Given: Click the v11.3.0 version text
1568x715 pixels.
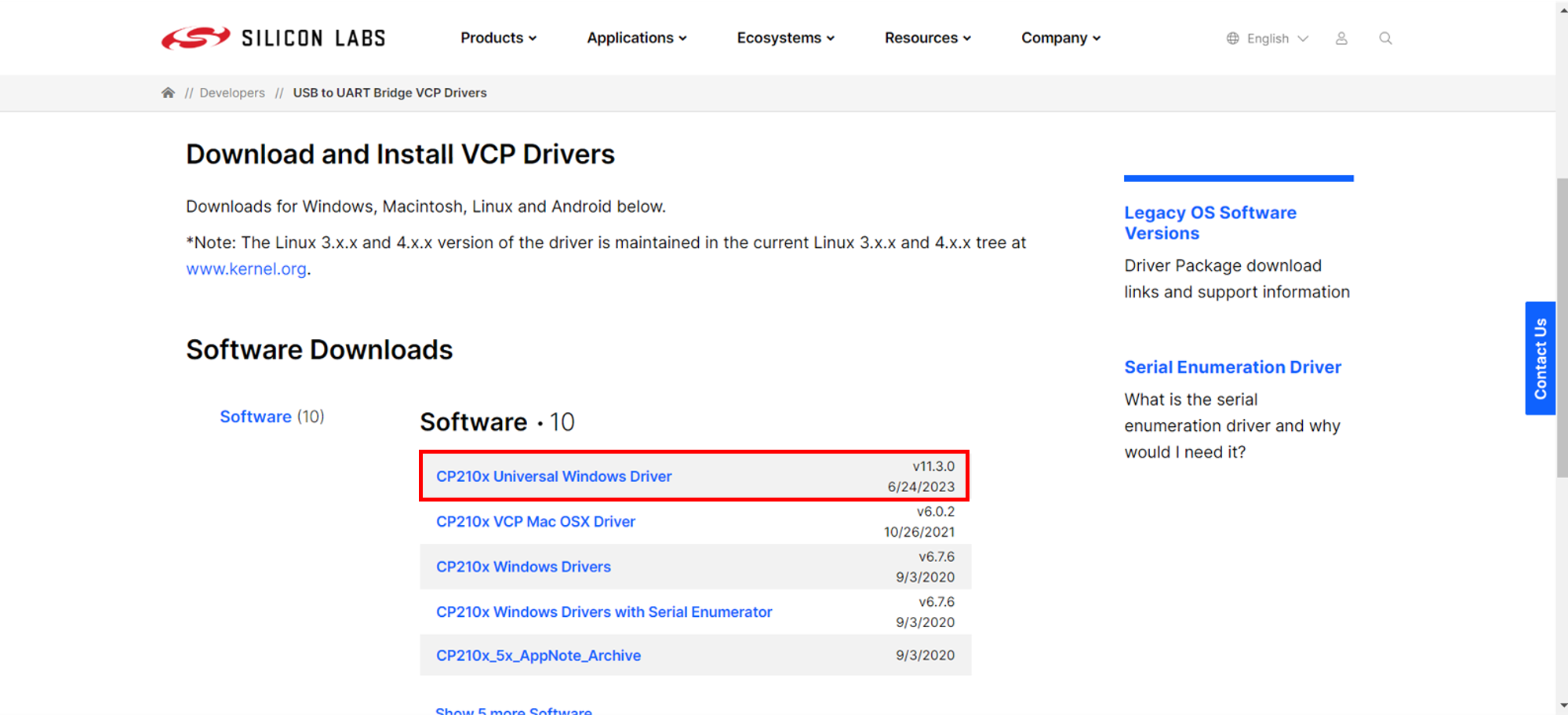Looking at the screenshot, I should [933, 466].
